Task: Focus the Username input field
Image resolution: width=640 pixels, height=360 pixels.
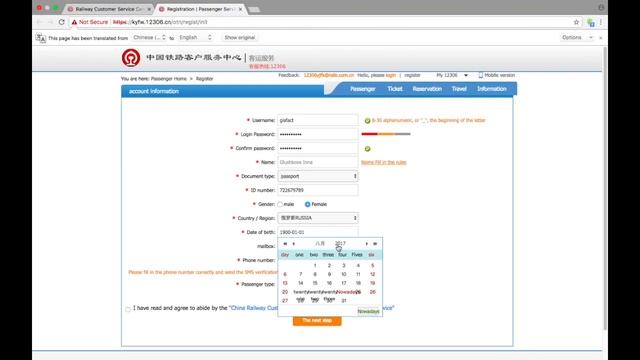Action: coord(318,120)
